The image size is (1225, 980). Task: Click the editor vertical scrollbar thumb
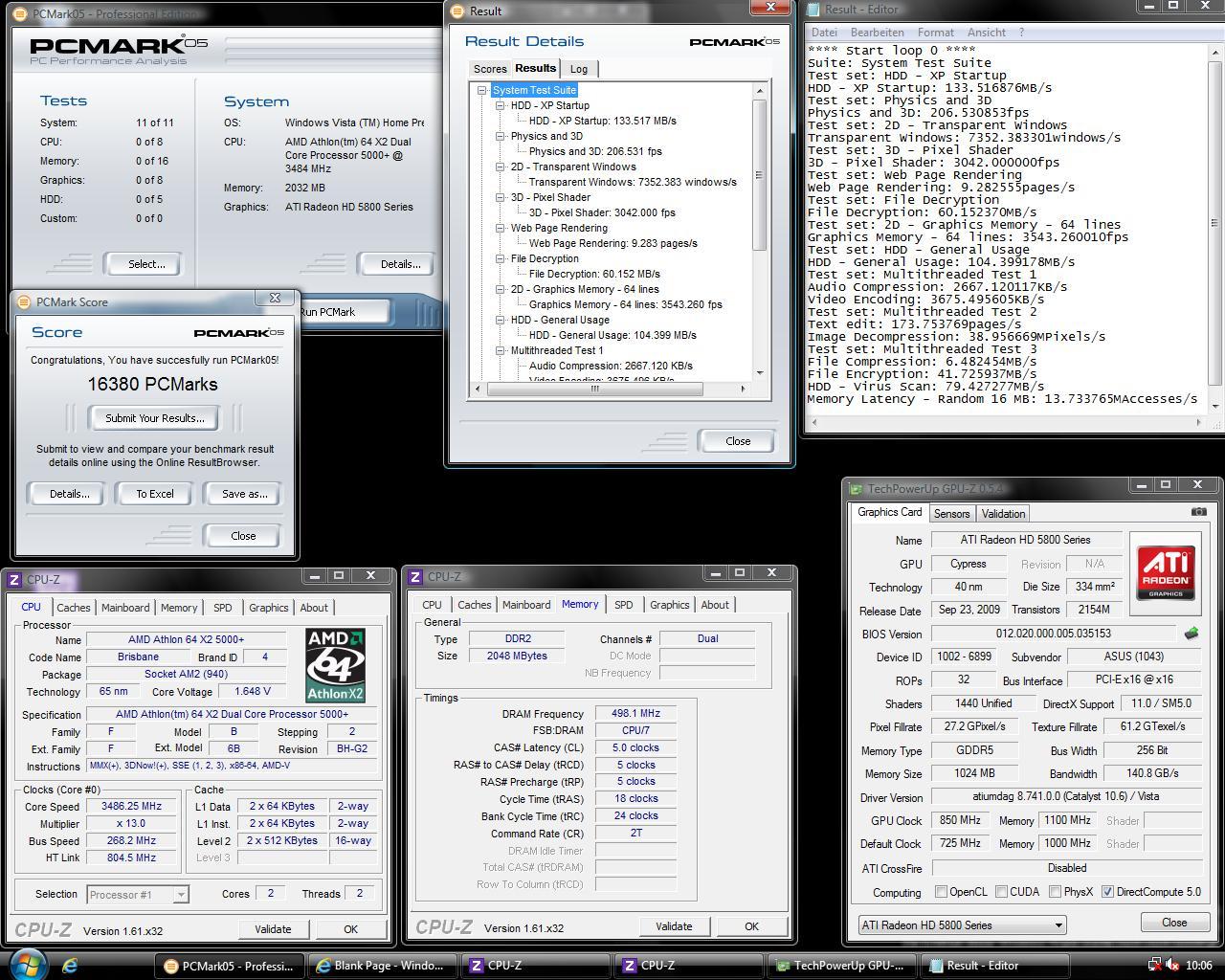click(1215, 223)
